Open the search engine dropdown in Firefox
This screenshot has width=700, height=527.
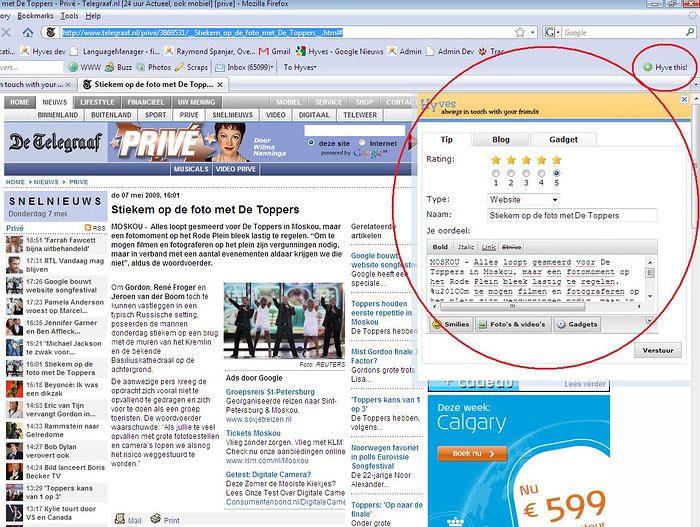[x=553, y=33]
